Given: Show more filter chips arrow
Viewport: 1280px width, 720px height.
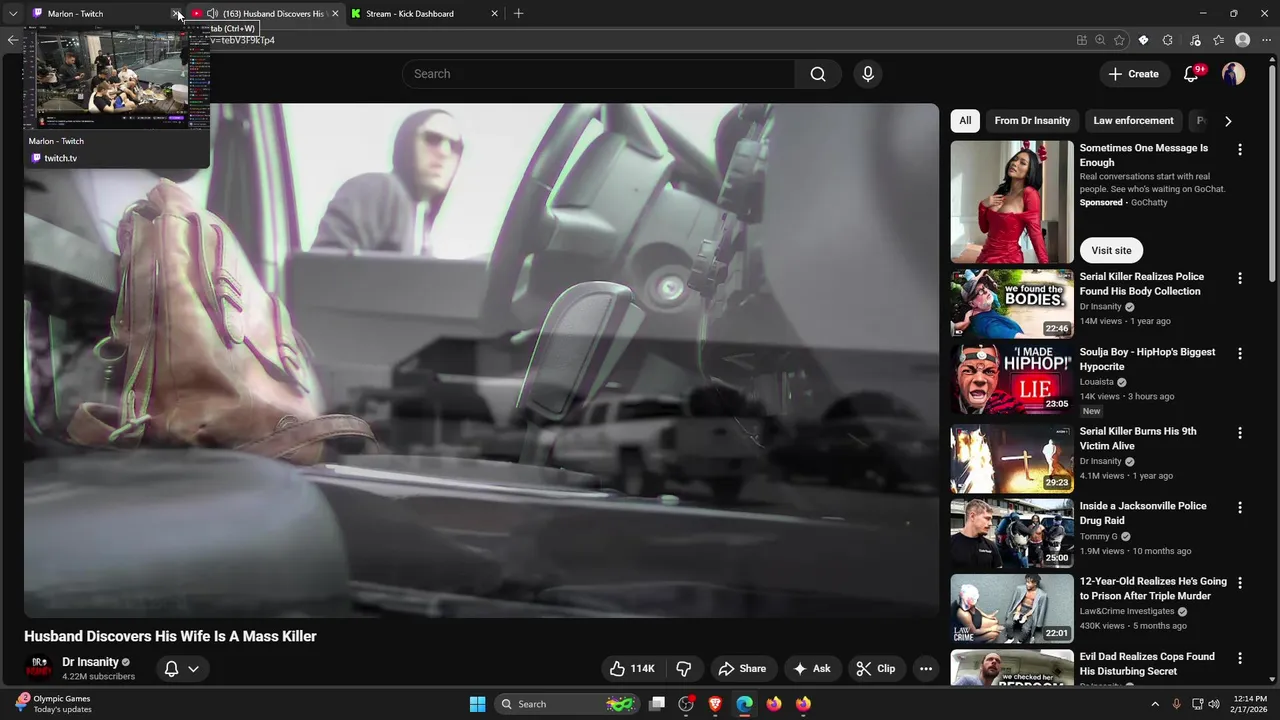Looking at the screenshot, I should (x=1228, y=121).
